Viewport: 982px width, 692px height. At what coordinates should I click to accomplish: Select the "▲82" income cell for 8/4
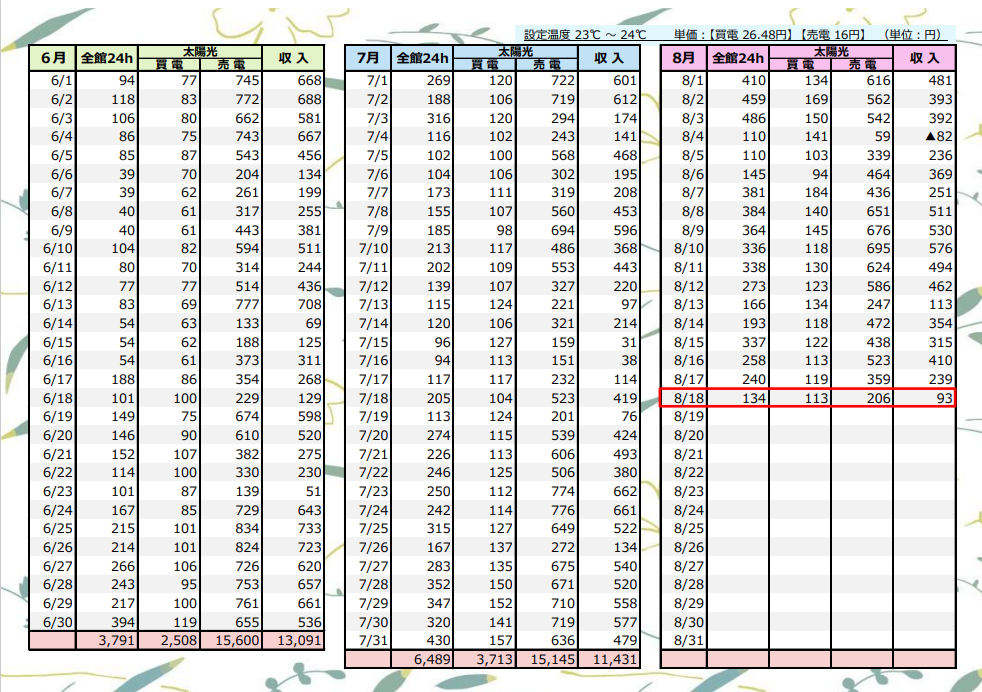coord(924,137)
